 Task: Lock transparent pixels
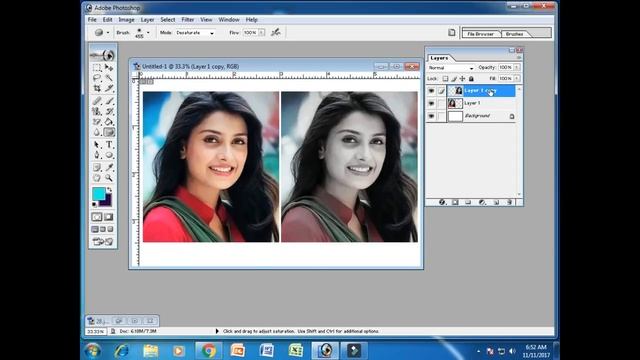(445, 78)
